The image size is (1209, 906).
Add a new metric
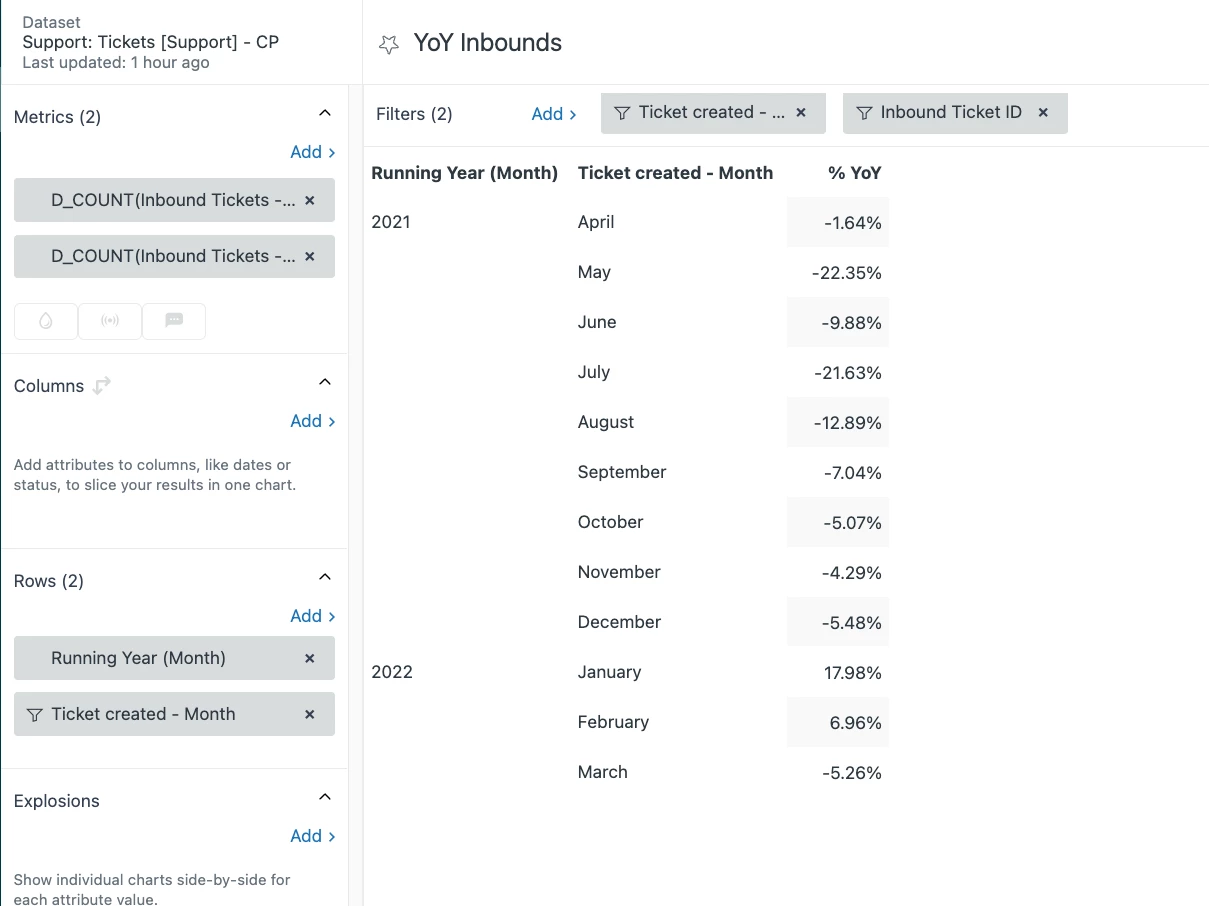(x=312, y=152)
